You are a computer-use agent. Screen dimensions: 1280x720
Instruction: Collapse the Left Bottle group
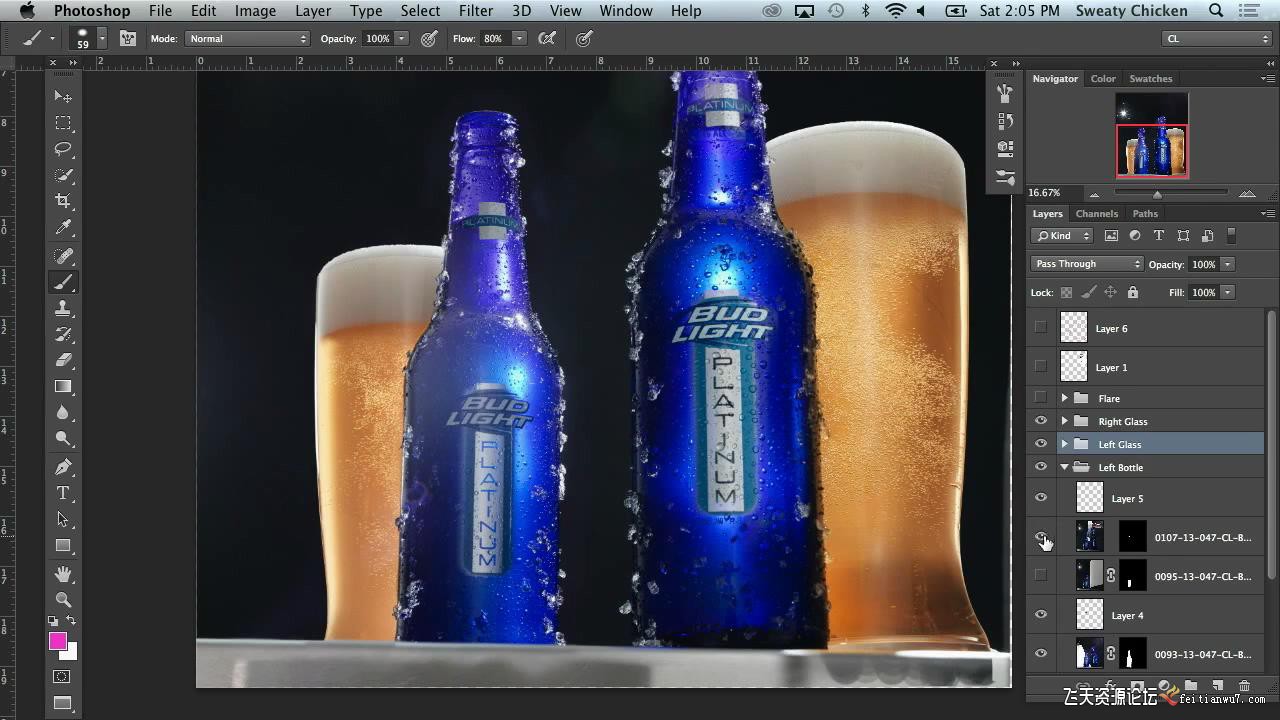point(1065,467)
